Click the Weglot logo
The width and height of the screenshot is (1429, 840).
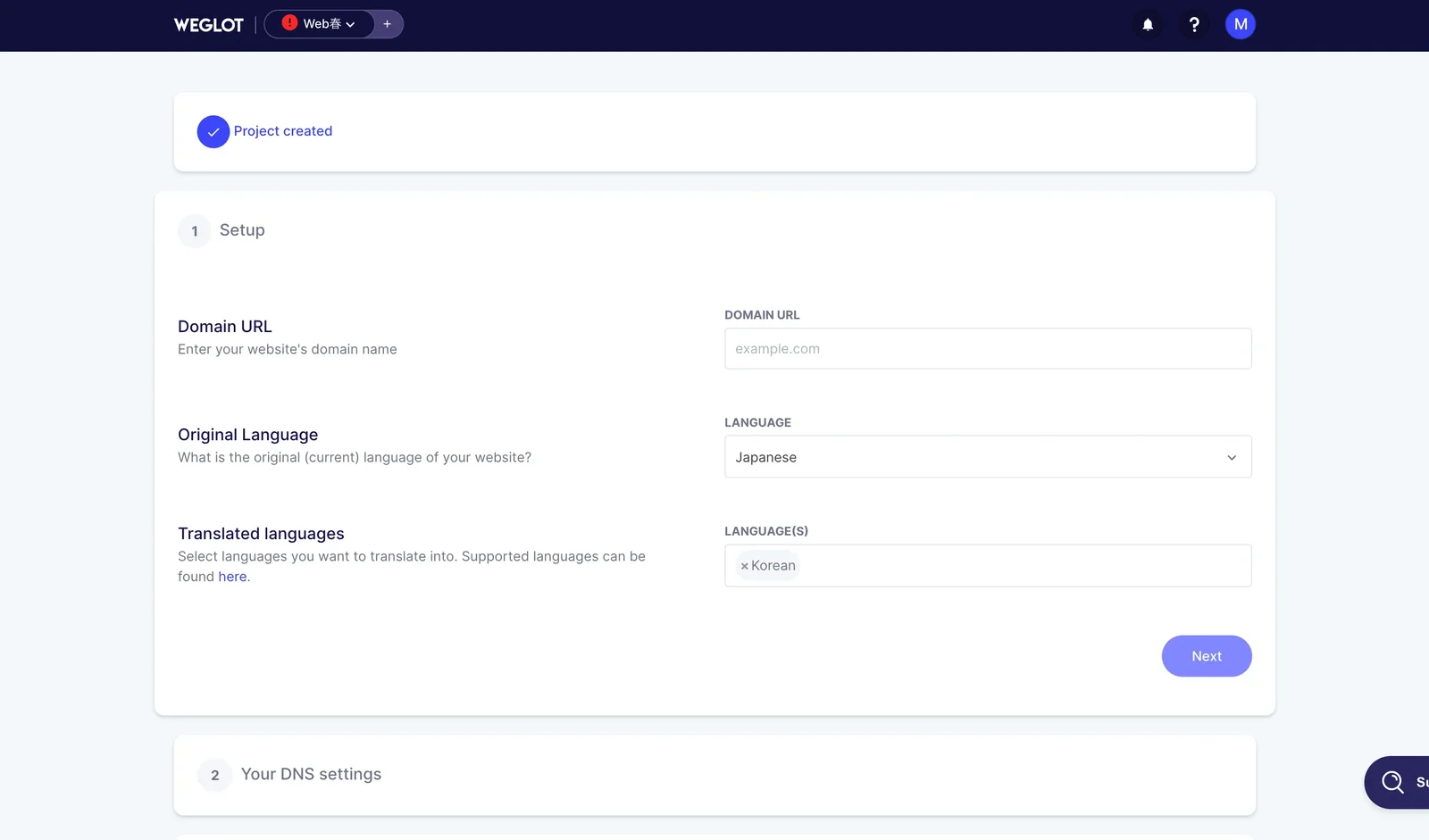[208, 25]
